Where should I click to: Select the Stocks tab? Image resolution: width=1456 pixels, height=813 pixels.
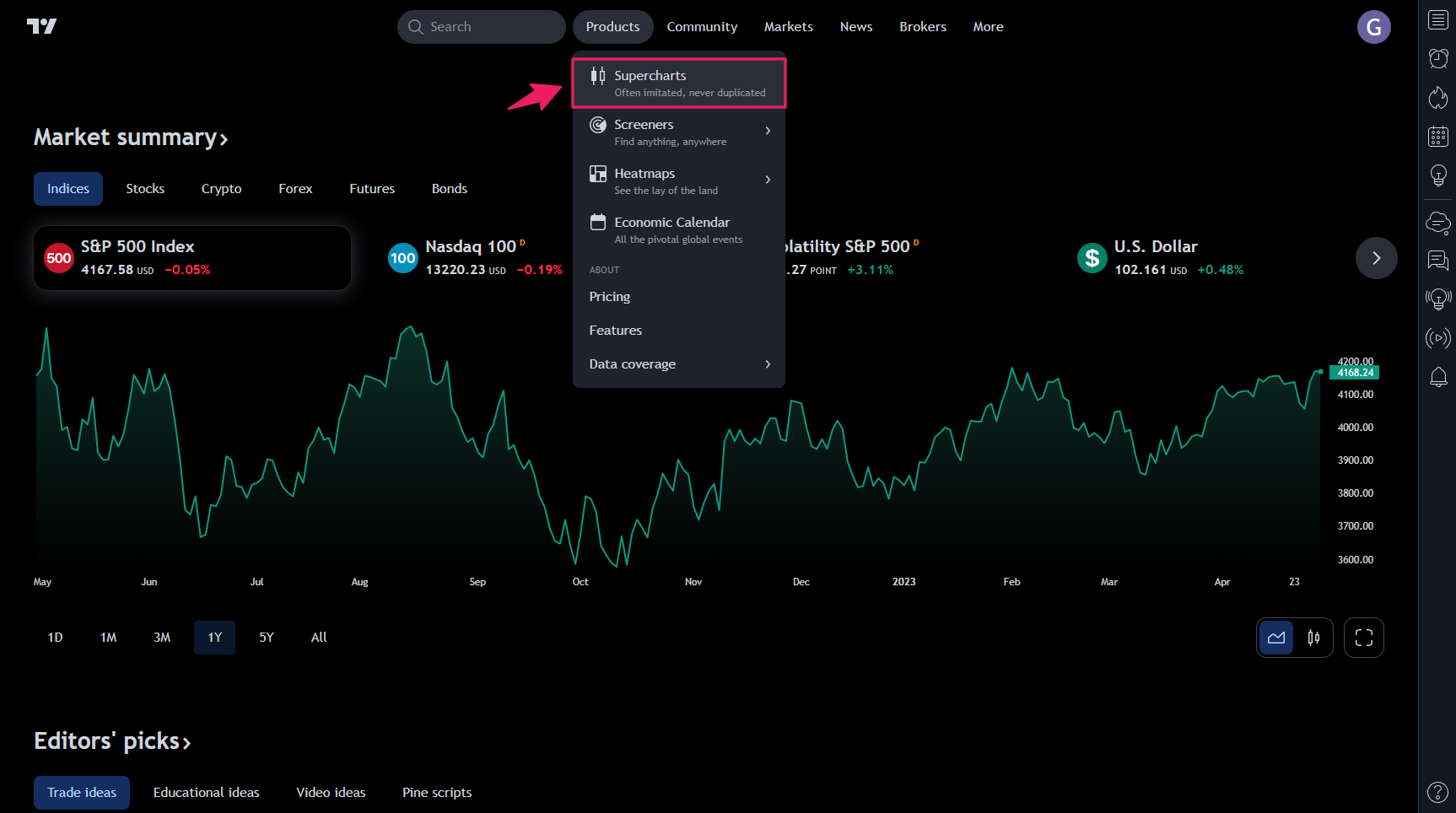(x=145, y=189)
